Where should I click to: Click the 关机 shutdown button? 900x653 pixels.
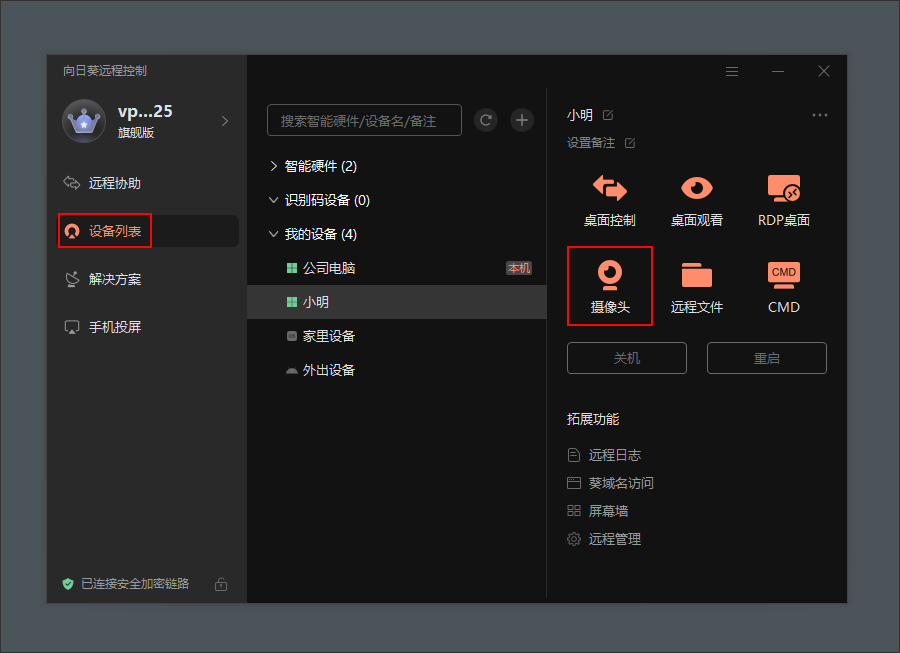(627, 358)
